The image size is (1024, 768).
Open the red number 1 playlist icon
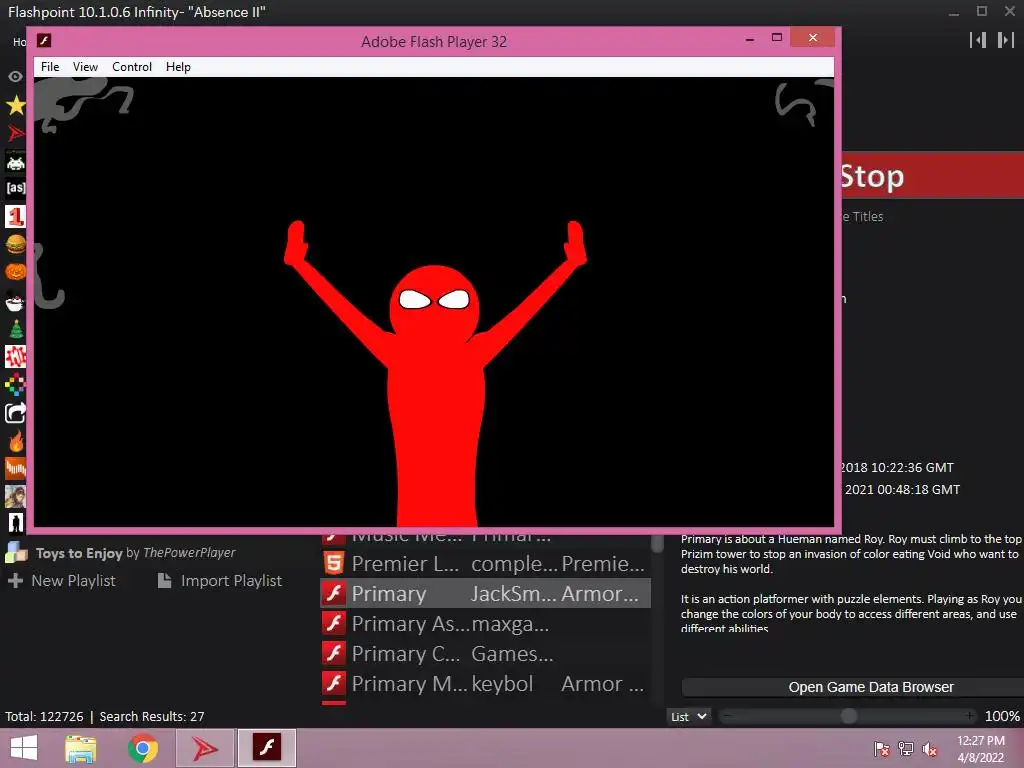click(x=16, y=216)
